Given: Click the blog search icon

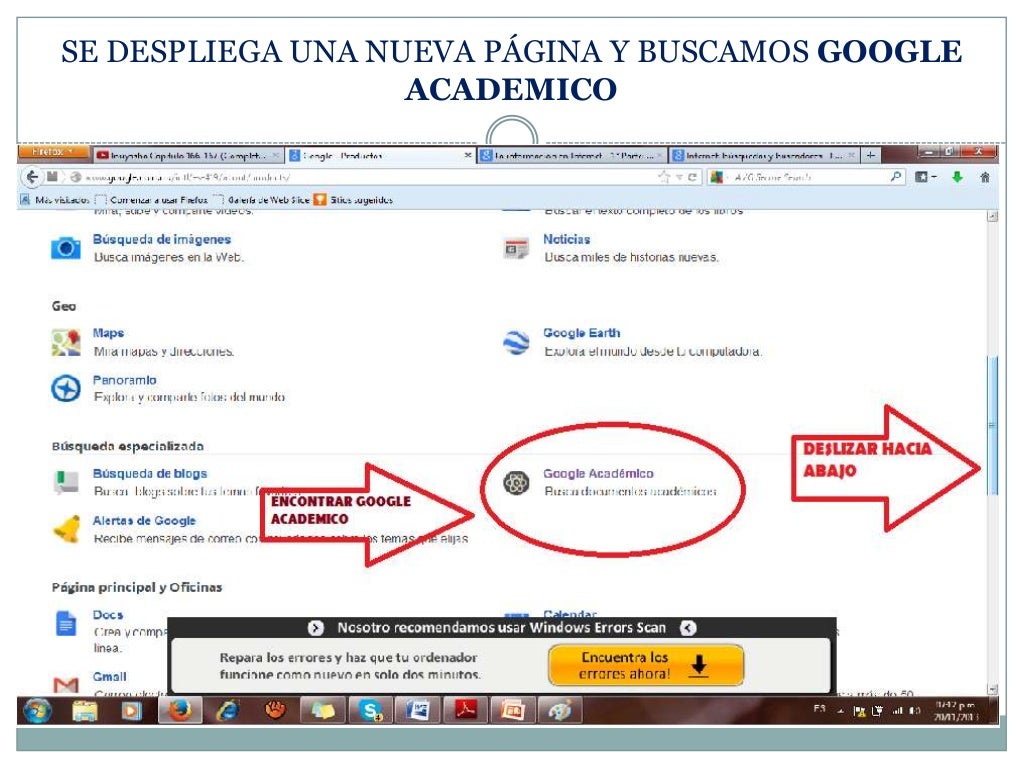Looking at the screenshot, I should (66, 483).
